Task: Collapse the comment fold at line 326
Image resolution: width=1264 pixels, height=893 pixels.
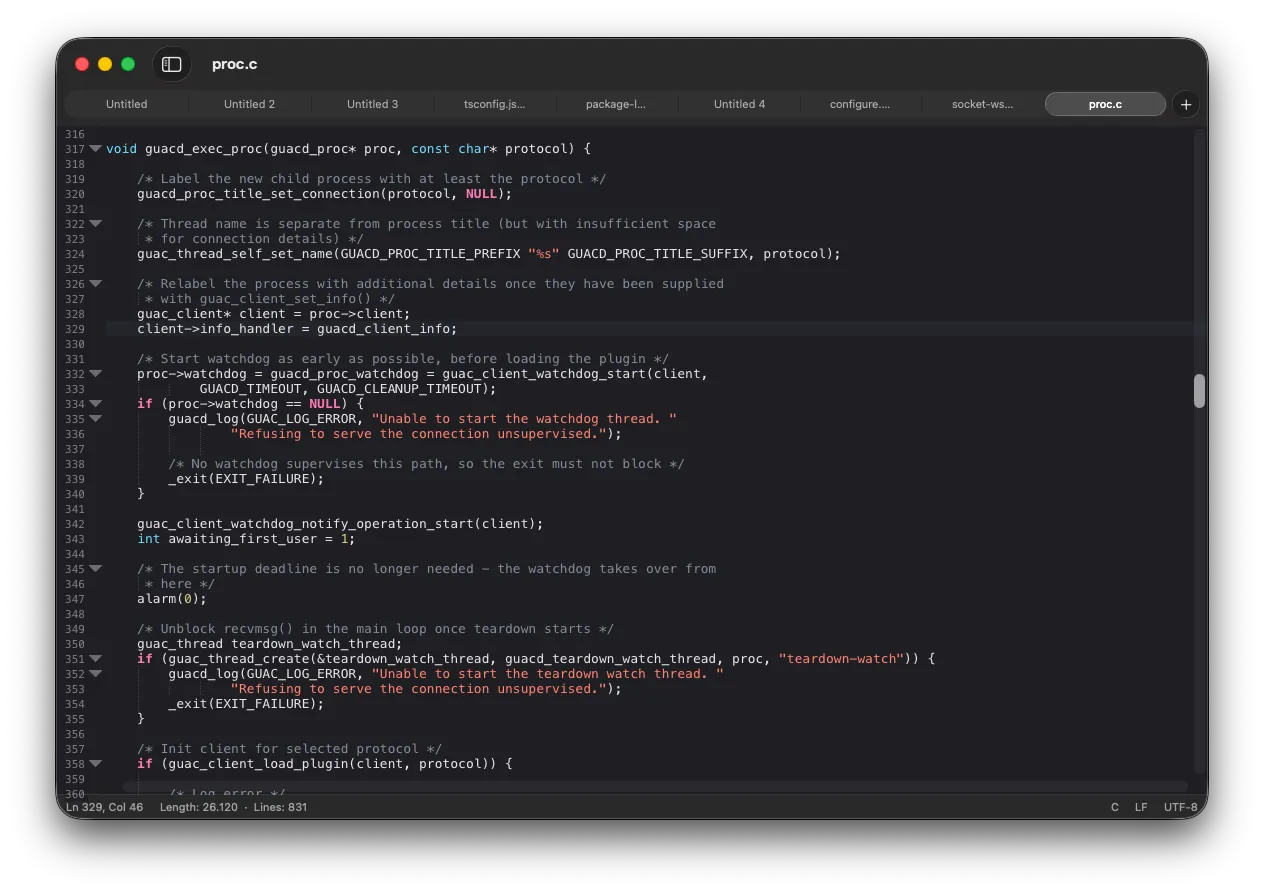Action: point(96,284)
